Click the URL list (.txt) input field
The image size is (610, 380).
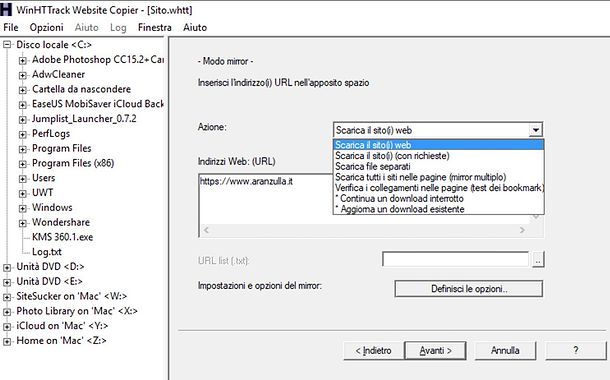click(455, 259)
